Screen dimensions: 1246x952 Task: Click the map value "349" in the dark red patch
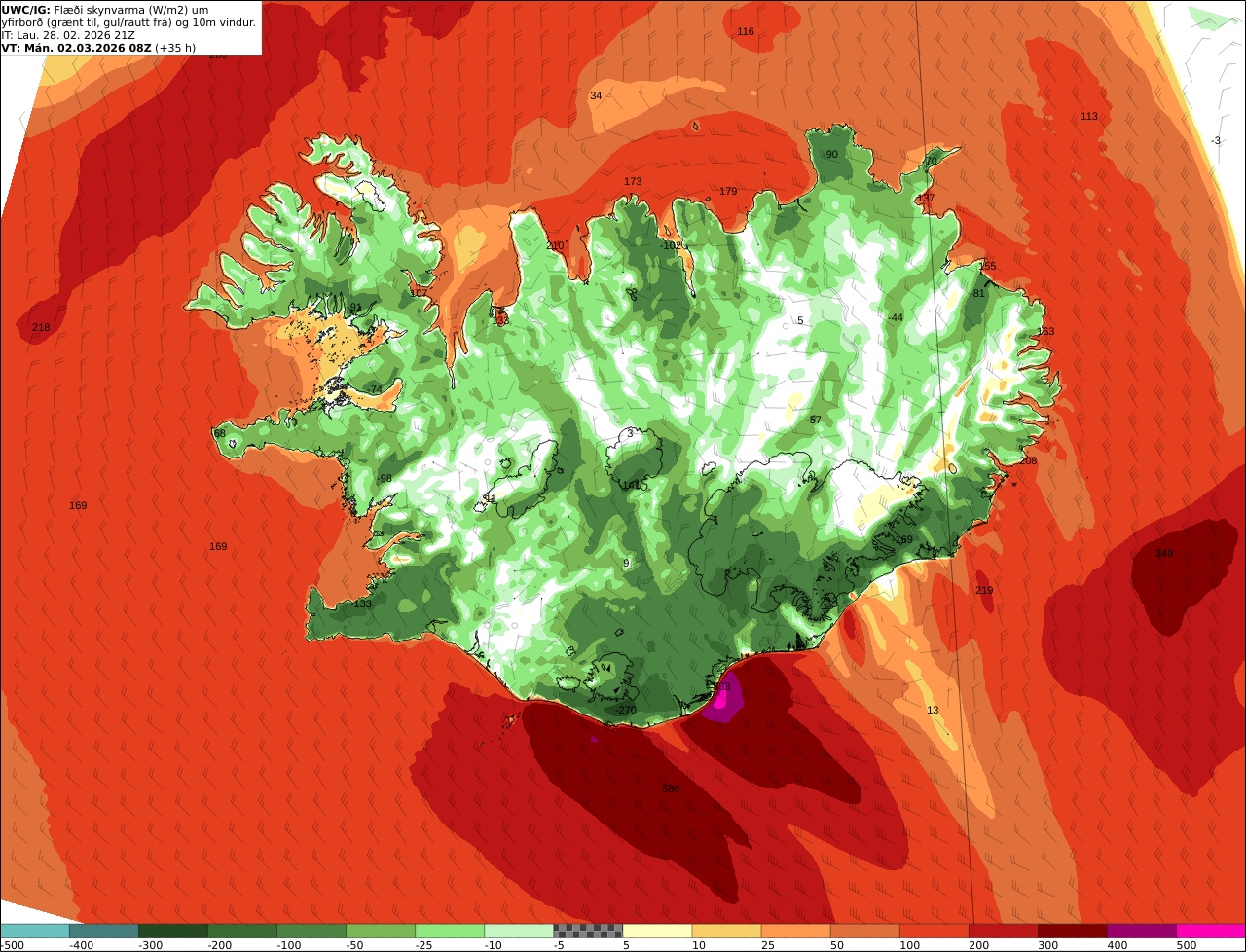coord(1164,554)
